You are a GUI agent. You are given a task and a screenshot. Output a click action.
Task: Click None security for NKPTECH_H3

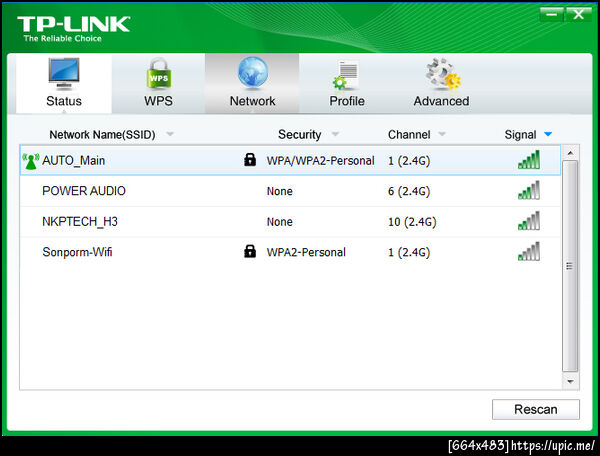click(280, 222)
